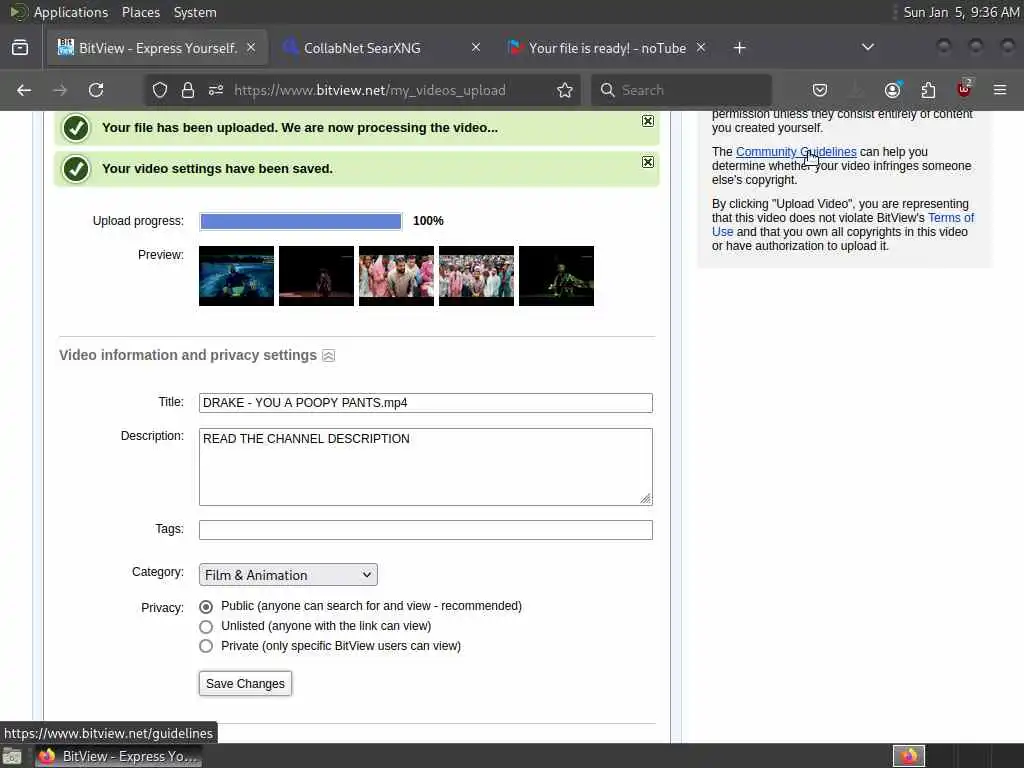Open the extensions puzzle-piece icon
This screenshot has width=1024, height=768.
coord(928,90)
